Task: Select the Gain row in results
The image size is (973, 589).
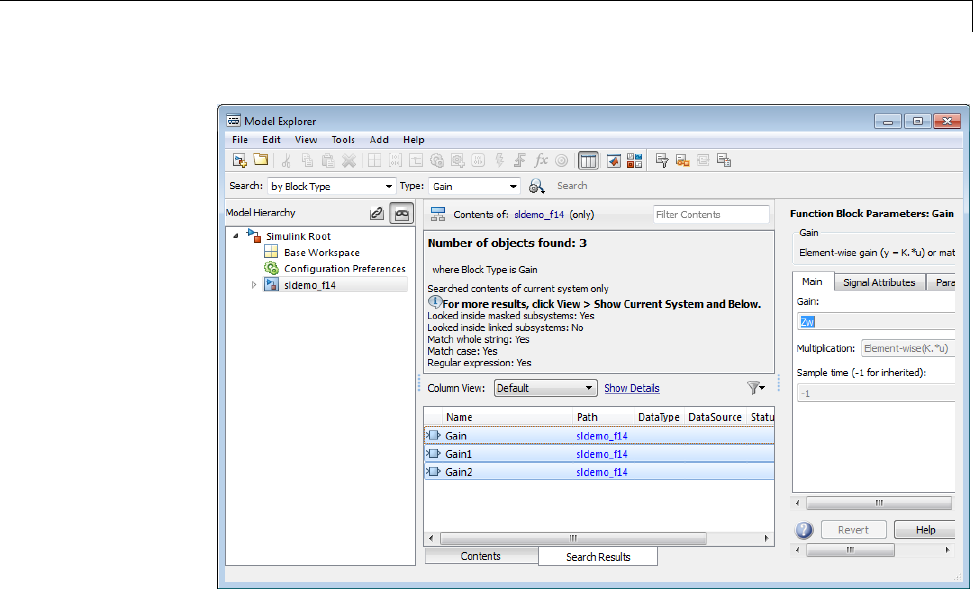Action: click(x=599, y=436)
